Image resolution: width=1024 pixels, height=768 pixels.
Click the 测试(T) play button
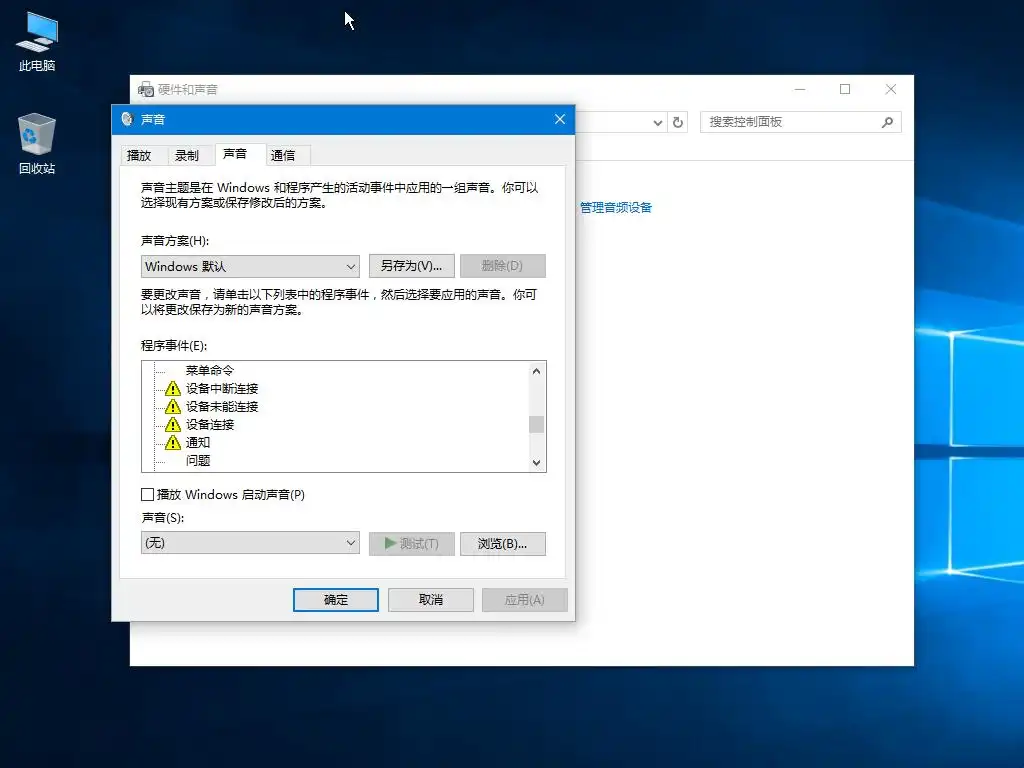point(411,543)
